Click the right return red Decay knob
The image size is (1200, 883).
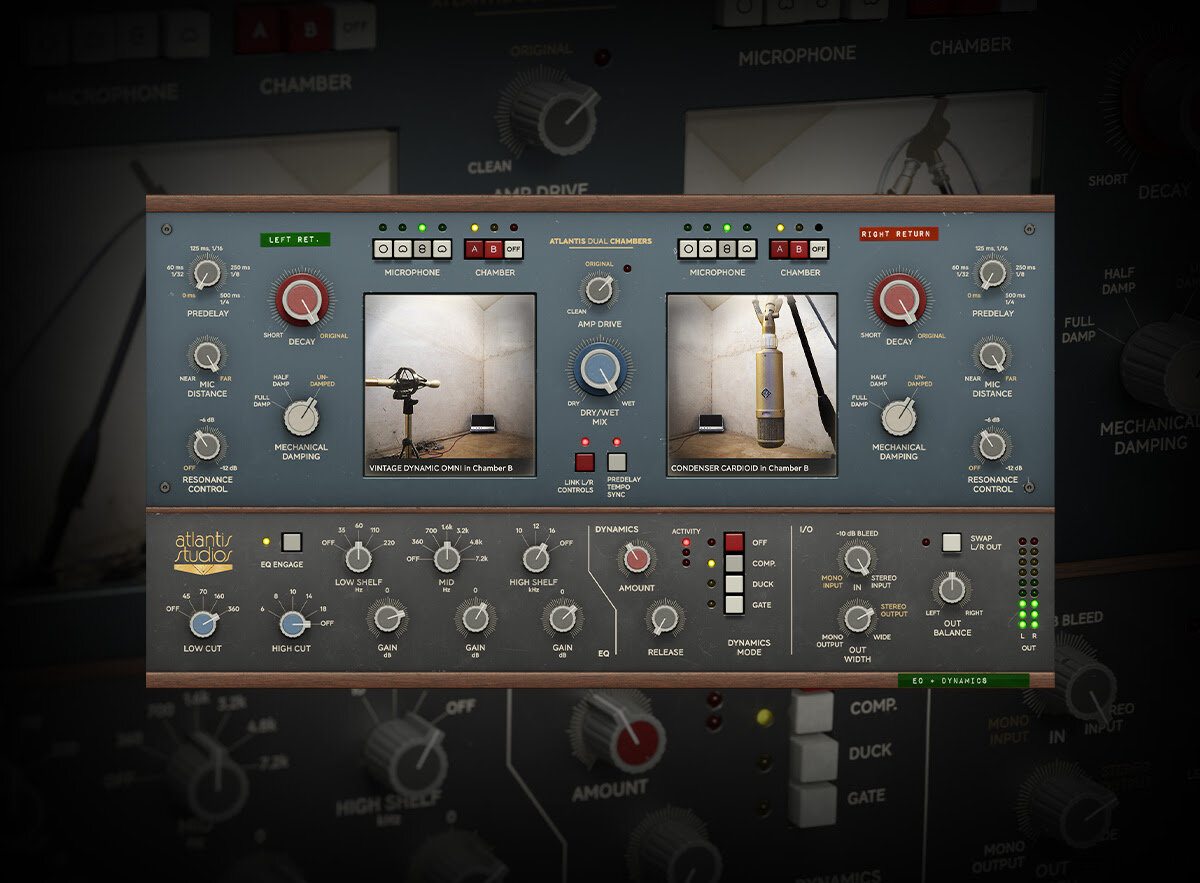click(x=899, y=299)
